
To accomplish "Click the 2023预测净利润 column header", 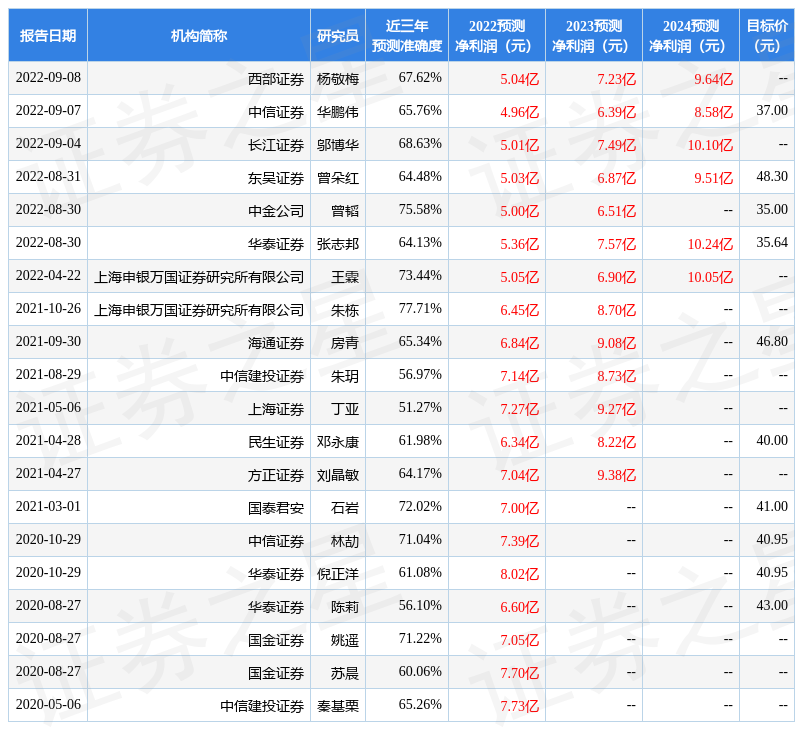I will [x=594, y=35].
